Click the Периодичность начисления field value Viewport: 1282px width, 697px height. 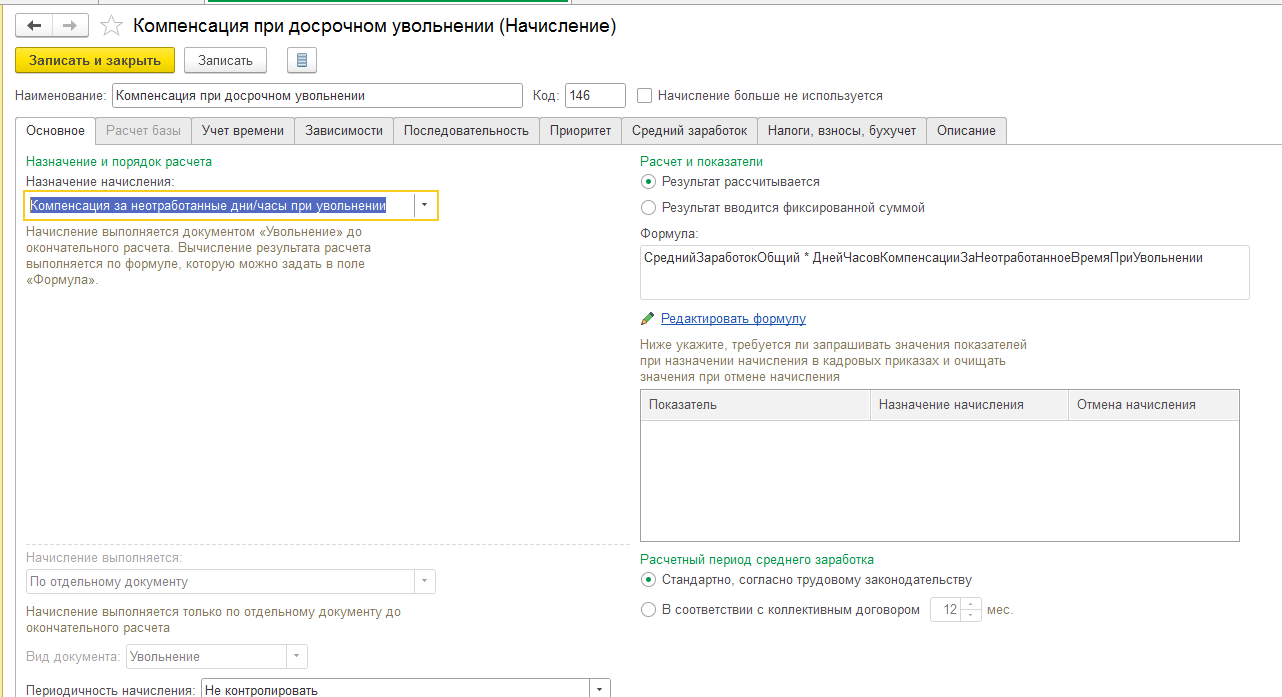pyautogui.click(x=394, y=690)
